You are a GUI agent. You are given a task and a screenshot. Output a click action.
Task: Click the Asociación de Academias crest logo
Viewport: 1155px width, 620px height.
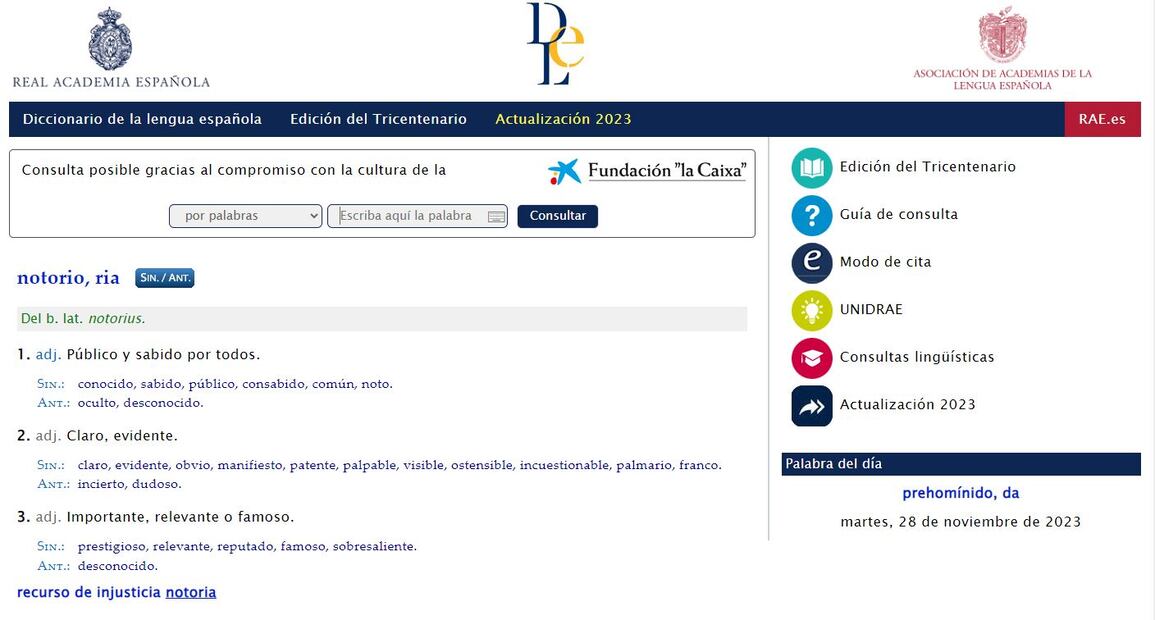click(x=1002, y=36)
